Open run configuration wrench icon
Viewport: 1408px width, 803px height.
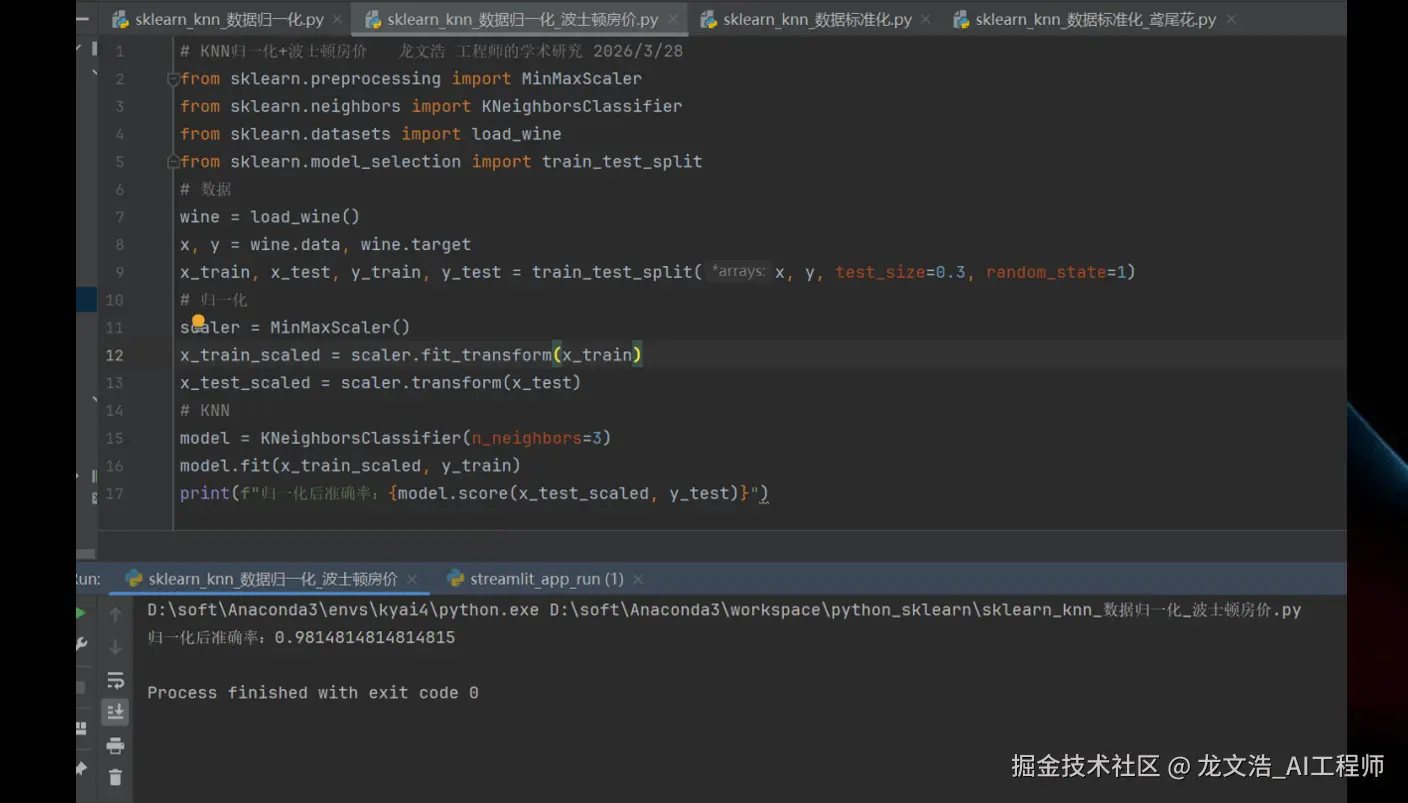[x=82, y=645]
